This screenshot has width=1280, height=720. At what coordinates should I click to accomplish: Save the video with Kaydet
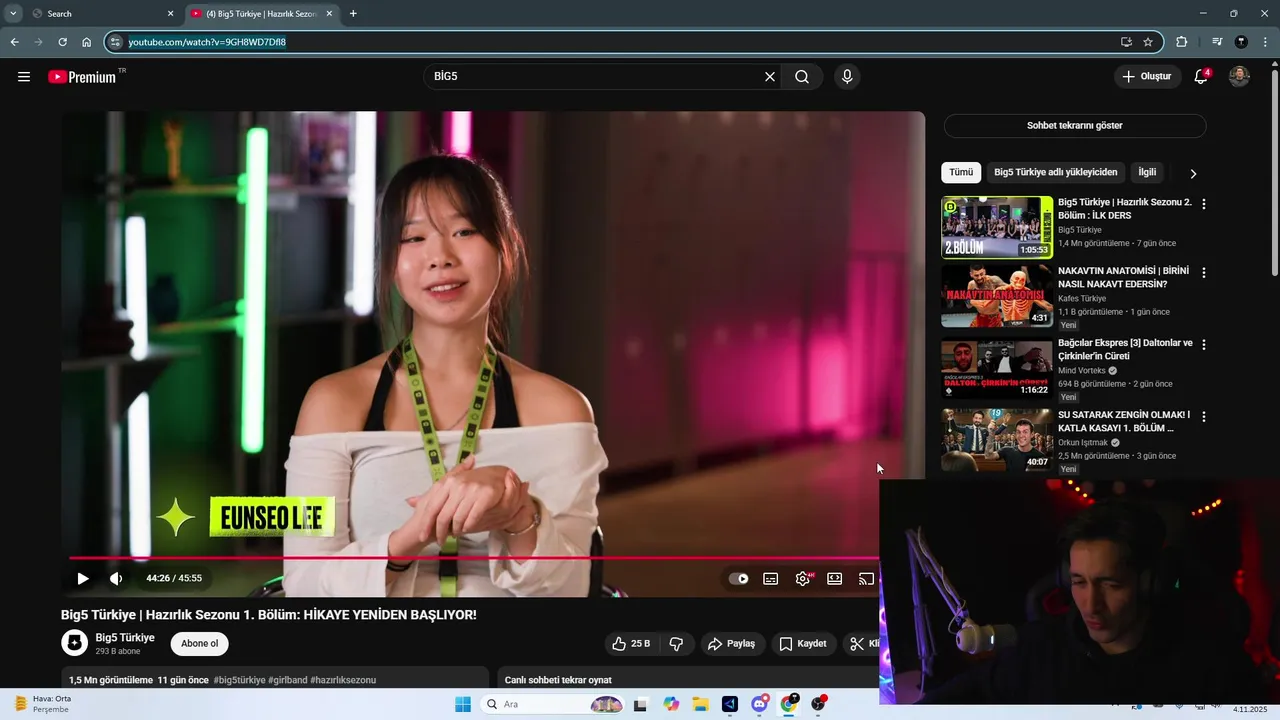pos(803,644)
